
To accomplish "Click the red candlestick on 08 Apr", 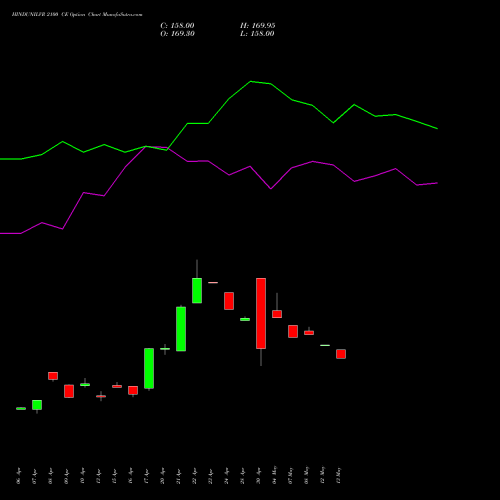I will click(x=53, y=376).
